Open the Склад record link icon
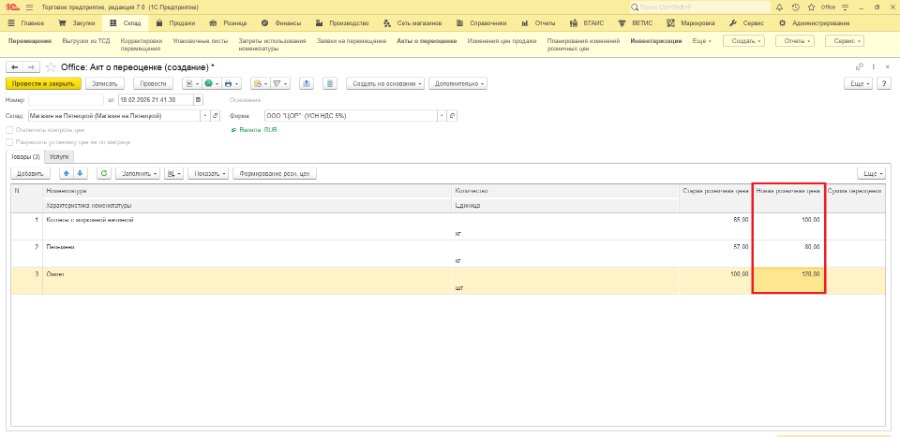Screen dimensions: 900x437 click(x=216, y=115)
